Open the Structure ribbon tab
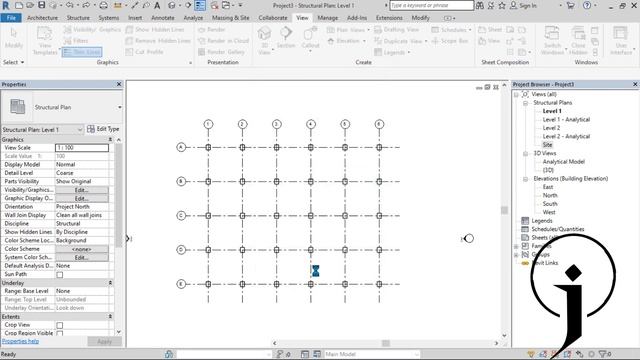640x360 pixels. coord(78,18)
